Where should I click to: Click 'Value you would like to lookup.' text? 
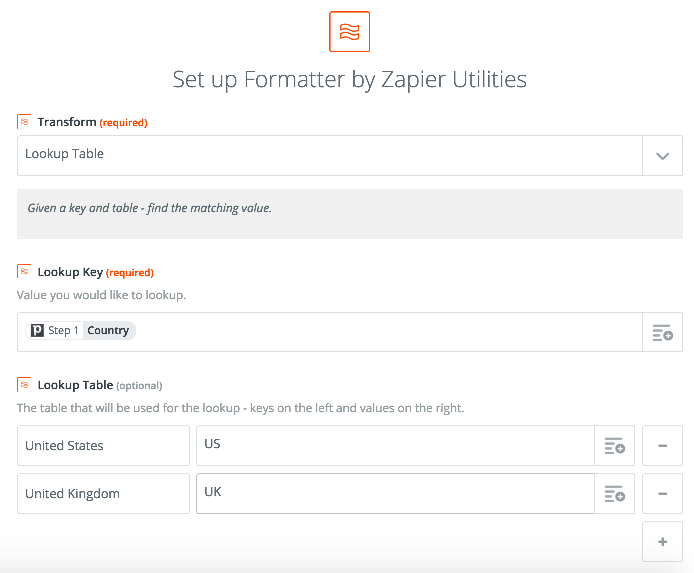tap(101, 295)
